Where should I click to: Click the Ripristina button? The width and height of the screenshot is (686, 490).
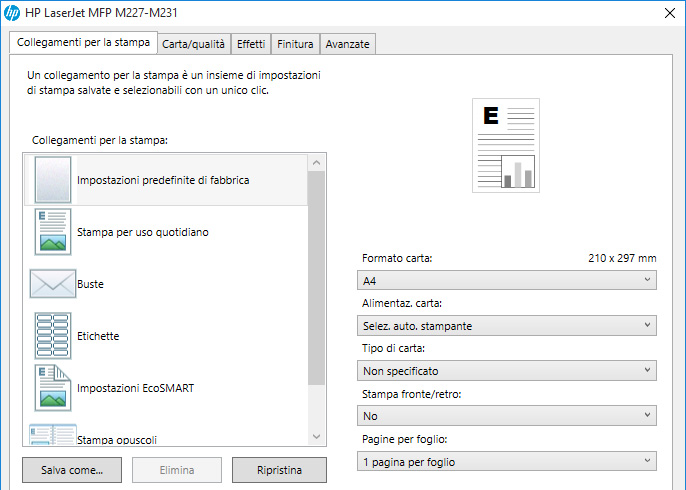(x=279, y=469)
